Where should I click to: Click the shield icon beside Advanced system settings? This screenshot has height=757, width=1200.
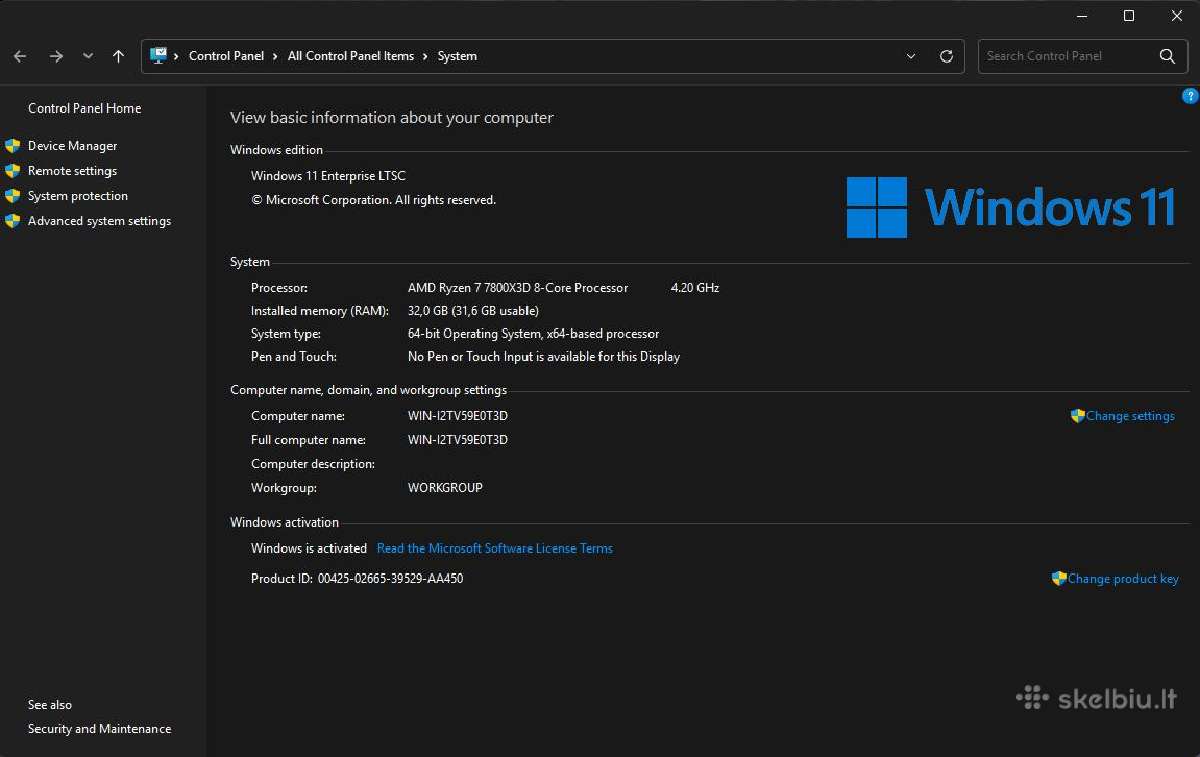coord(13,221)
